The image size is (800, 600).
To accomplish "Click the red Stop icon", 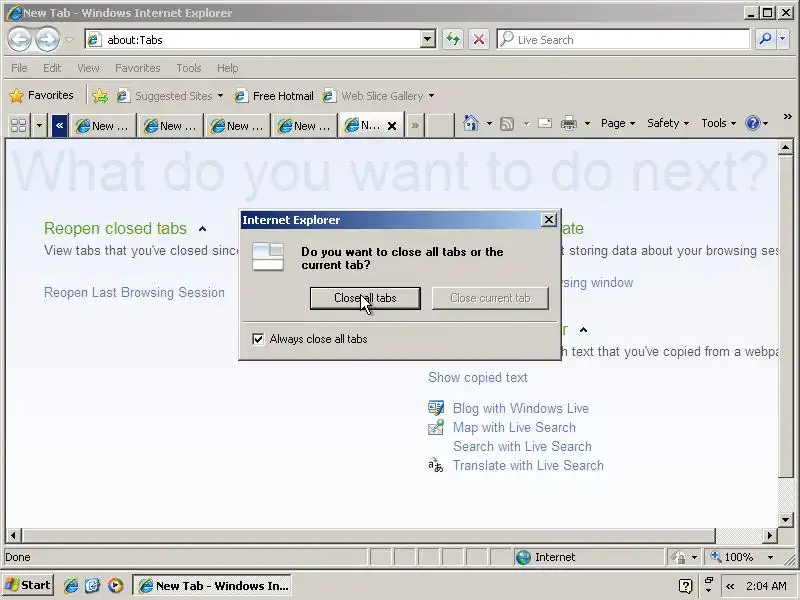I will tap(479, 39).
